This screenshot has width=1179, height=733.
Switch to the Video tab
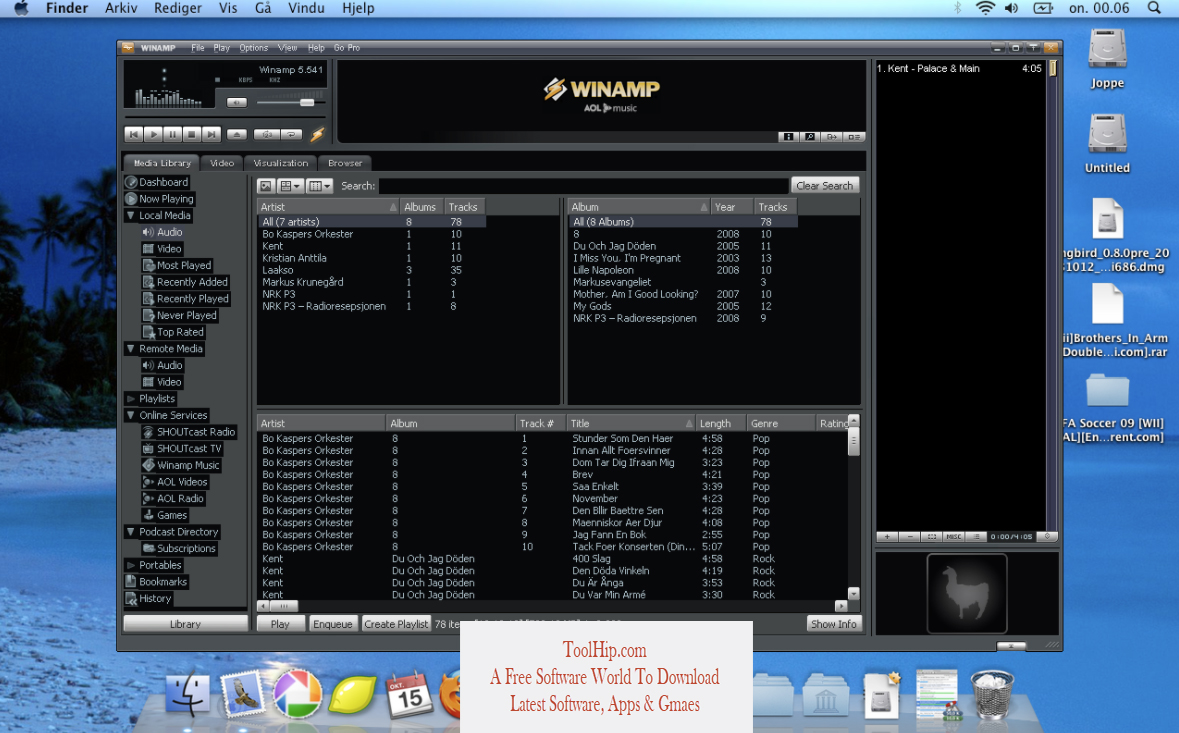pos(222,163)
